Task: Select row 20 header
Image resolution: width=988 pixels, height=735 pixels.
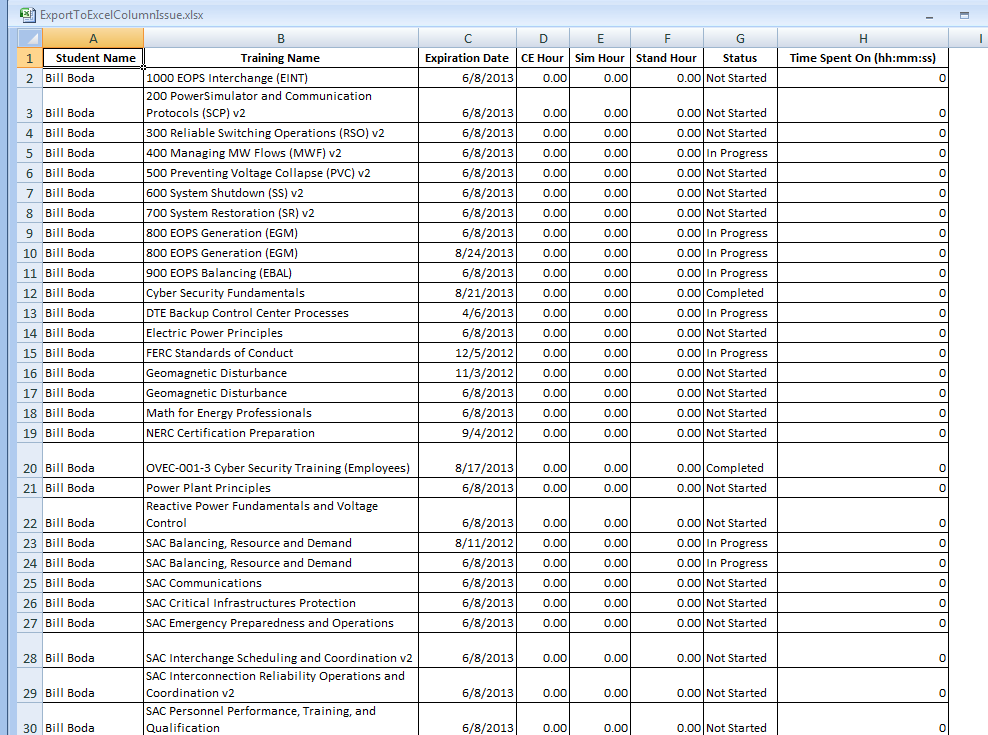Action: 30,460
